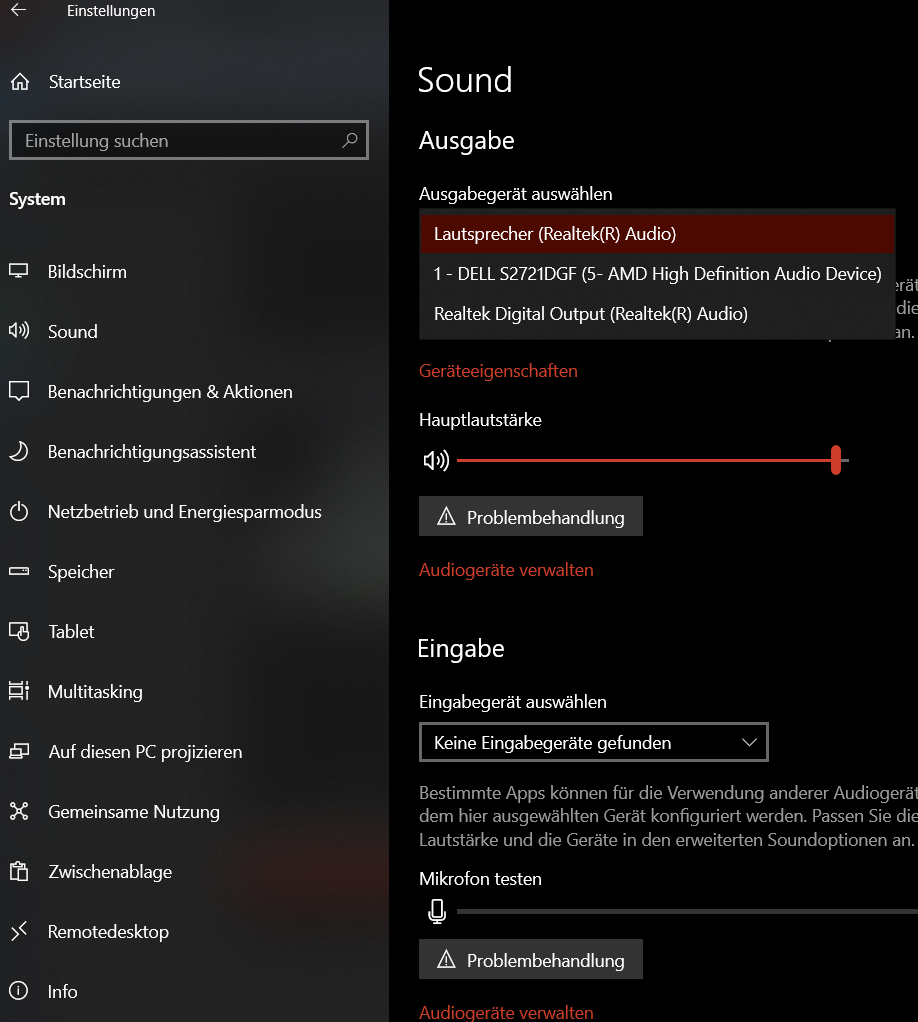This screenshot has height=1022, width=918.
Task: Choose the DELL S2721DGF output device
Action: (656, 274)
